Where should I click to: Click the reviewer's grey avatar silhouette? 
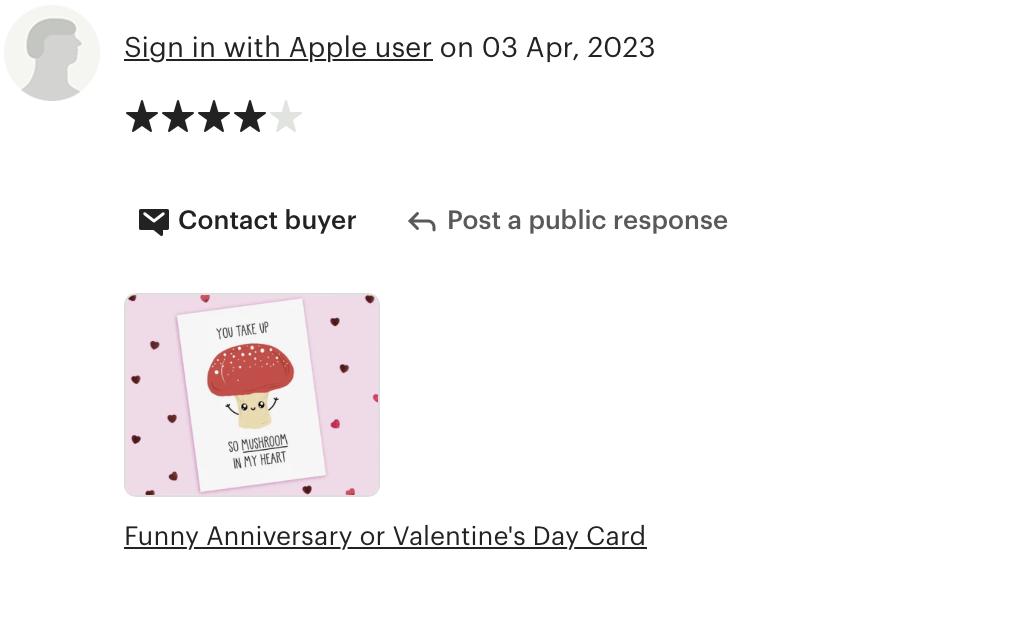pos(52,53)
